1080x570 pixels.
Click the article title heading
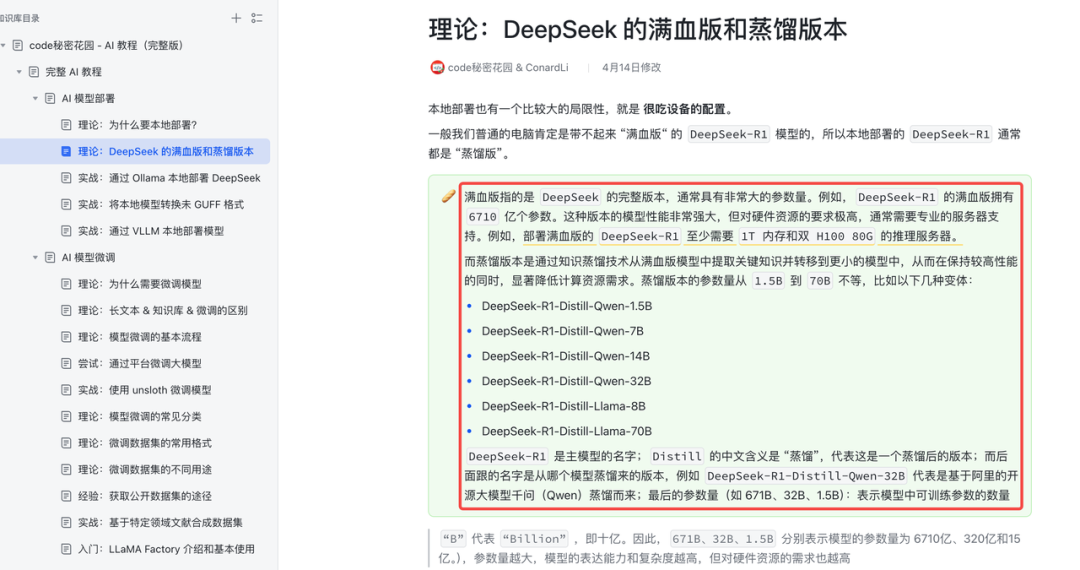click(x=638, y=30)
